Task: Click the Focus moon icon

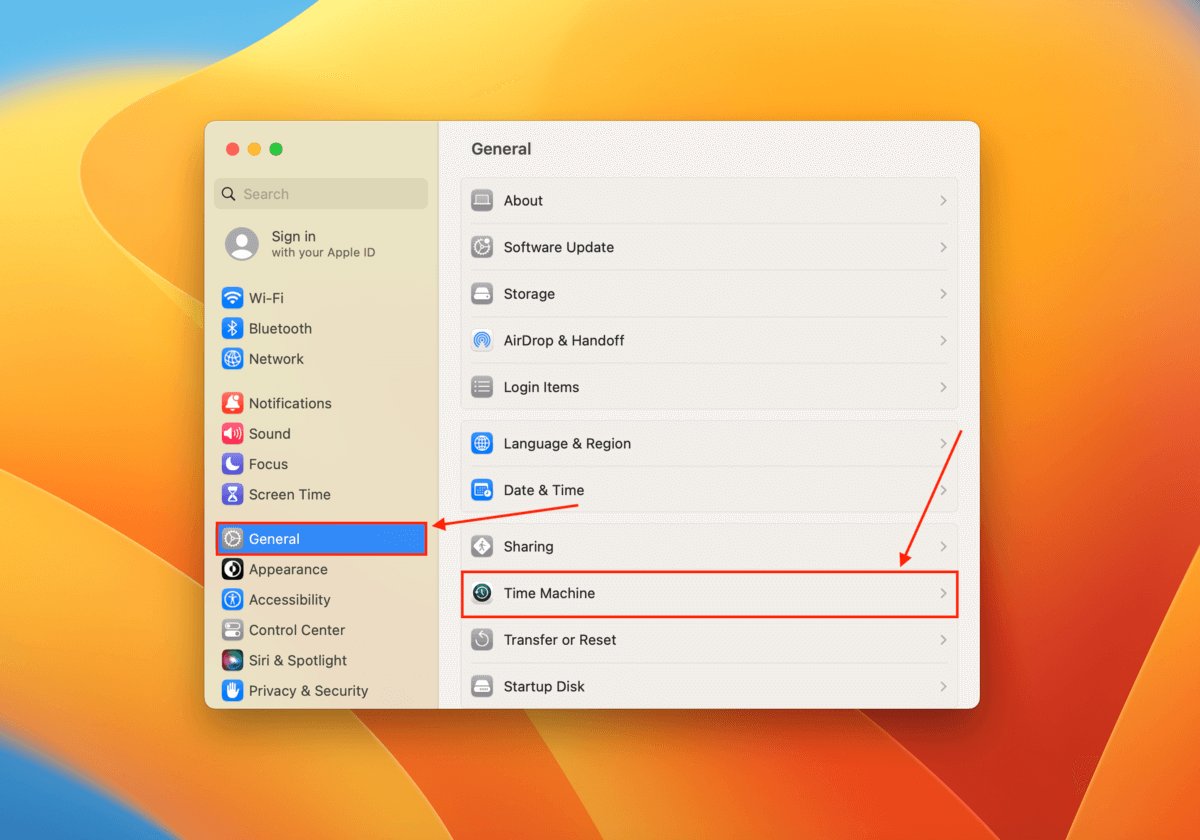Action: click(x=233, y=464)
